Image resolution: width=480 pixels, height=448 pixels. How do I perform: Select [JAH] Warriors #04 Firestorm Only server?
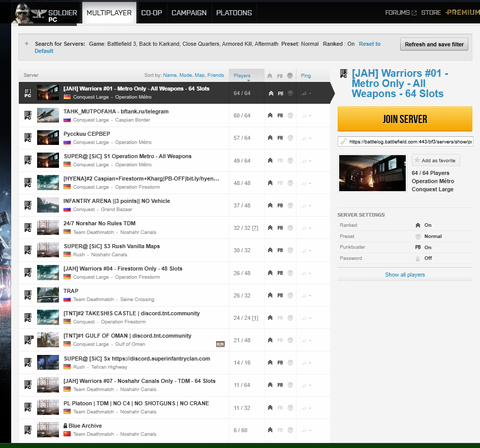click(174, 273)
